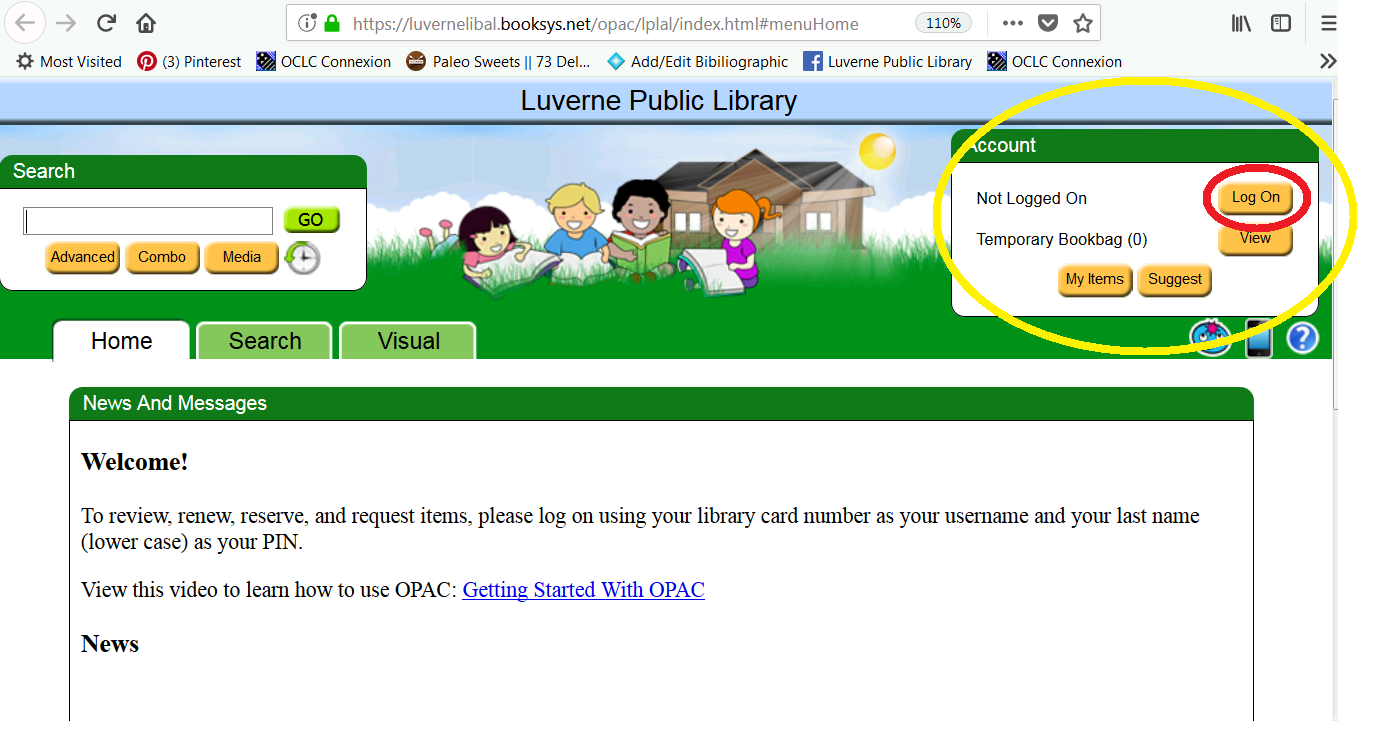Switch to the Search tab
Screen dimensions: 1375x733
pos(263,341)
